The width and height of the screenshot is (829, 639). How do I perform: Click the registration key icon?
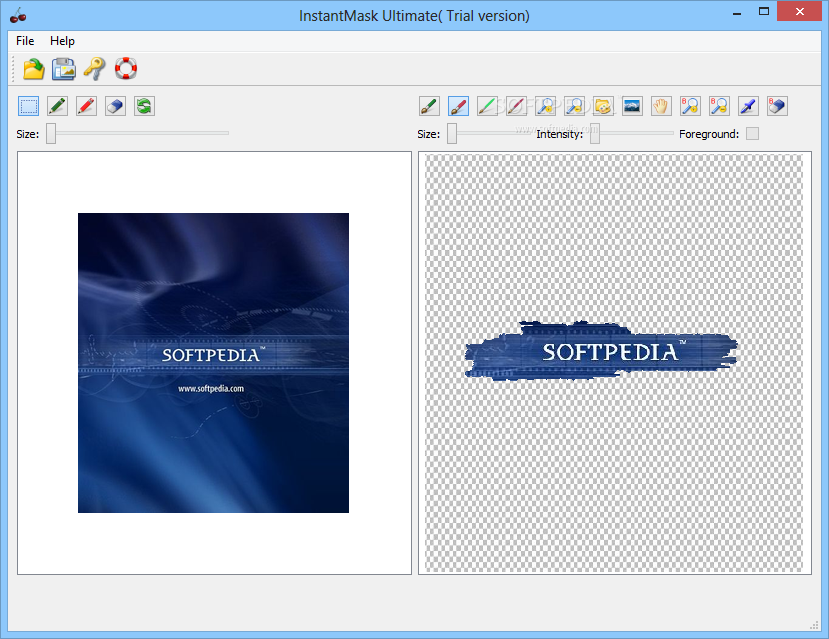[95, 69]
